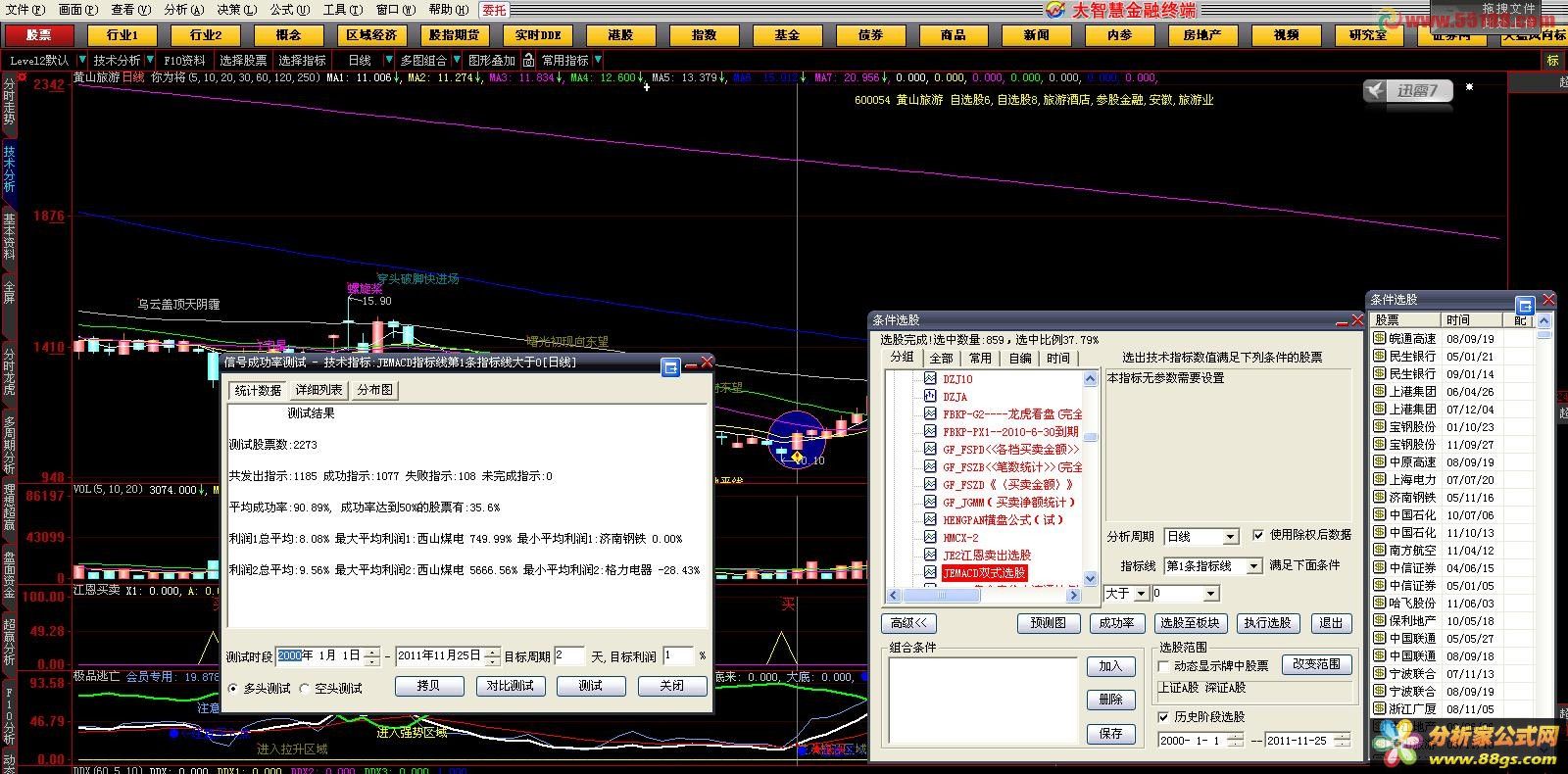Click the DZJA indicator icon in tree
The image size is (1568, 774).
tap(931, 396)
